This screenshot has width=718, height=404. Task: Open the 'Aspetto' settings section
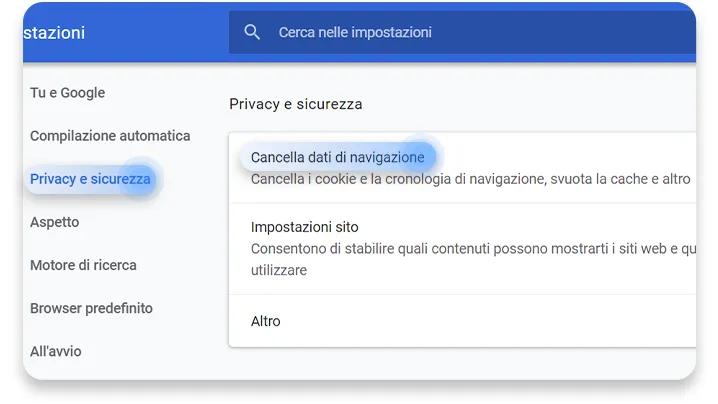(54, 222)
